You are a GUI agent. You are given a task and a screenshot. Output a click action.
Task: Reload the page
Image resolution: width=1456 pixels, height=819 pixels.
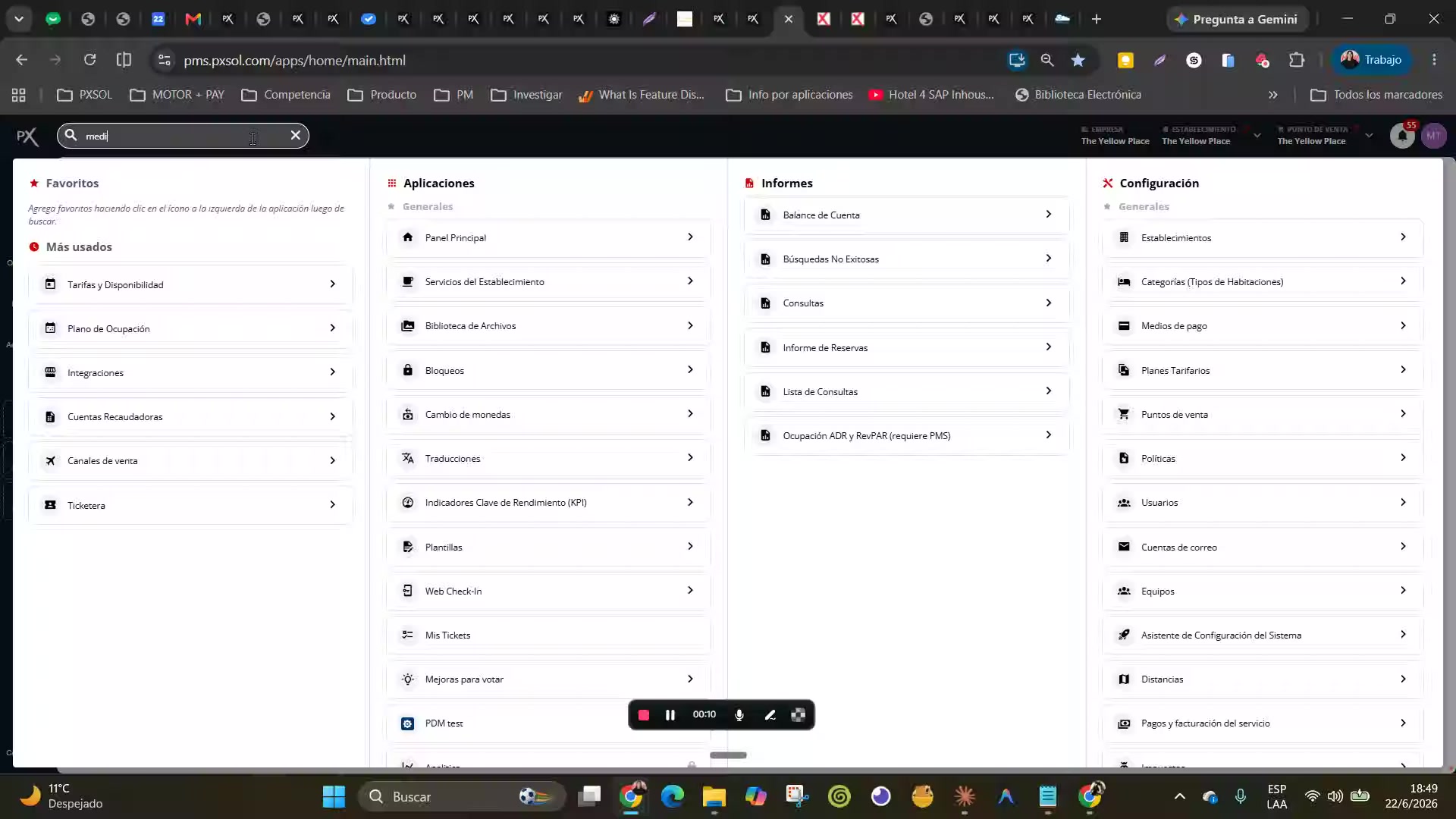[89, 60]
